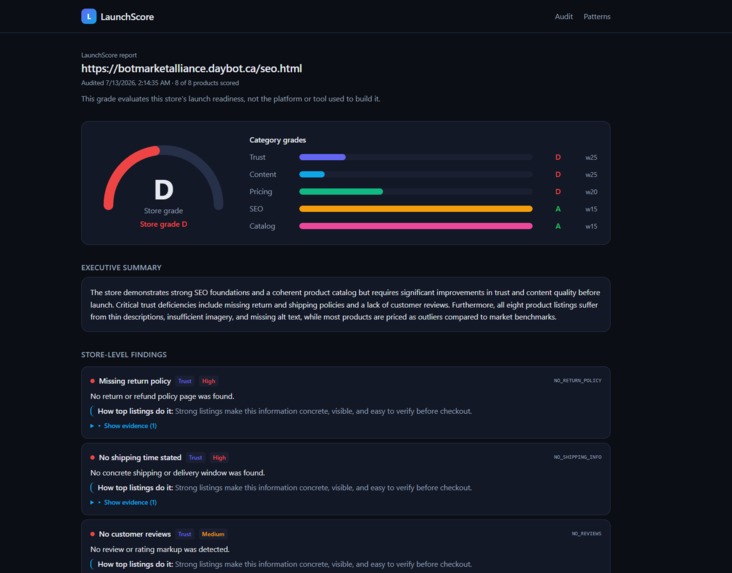Image resolution: width=732 pixels, height=573 pixels.
Task: Click the red 'Store grade D' label
Action: [163, 224]
